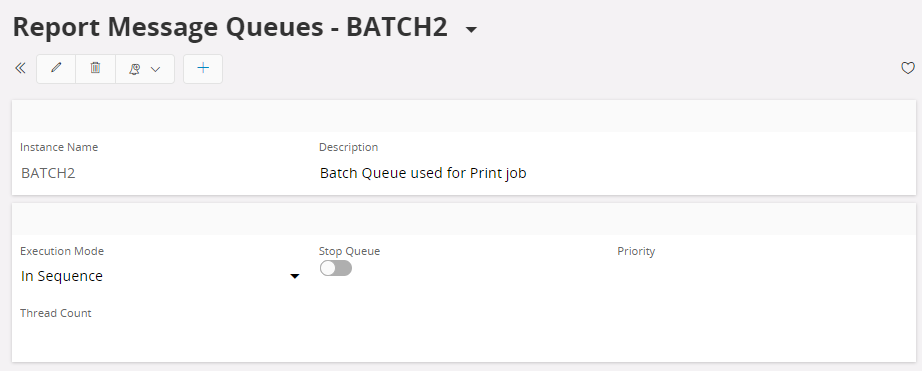Delete record with trash icon
Viewport: 922px width, 371px height.
pyautogui.click(x=95, y=68)
